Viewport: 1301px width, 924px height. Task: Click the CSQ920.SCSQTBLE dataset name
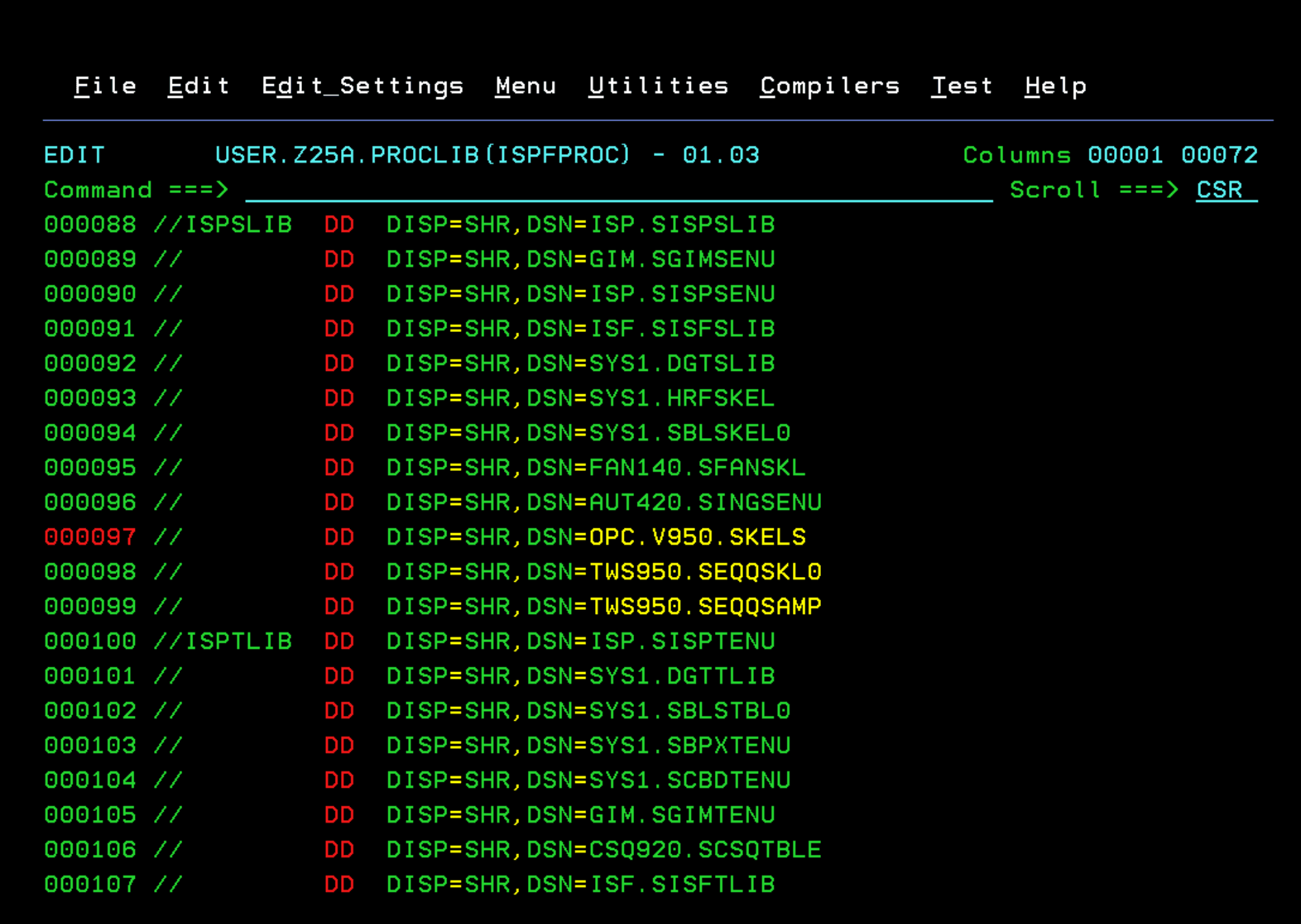pyautogui.click(x=705, y=850)
